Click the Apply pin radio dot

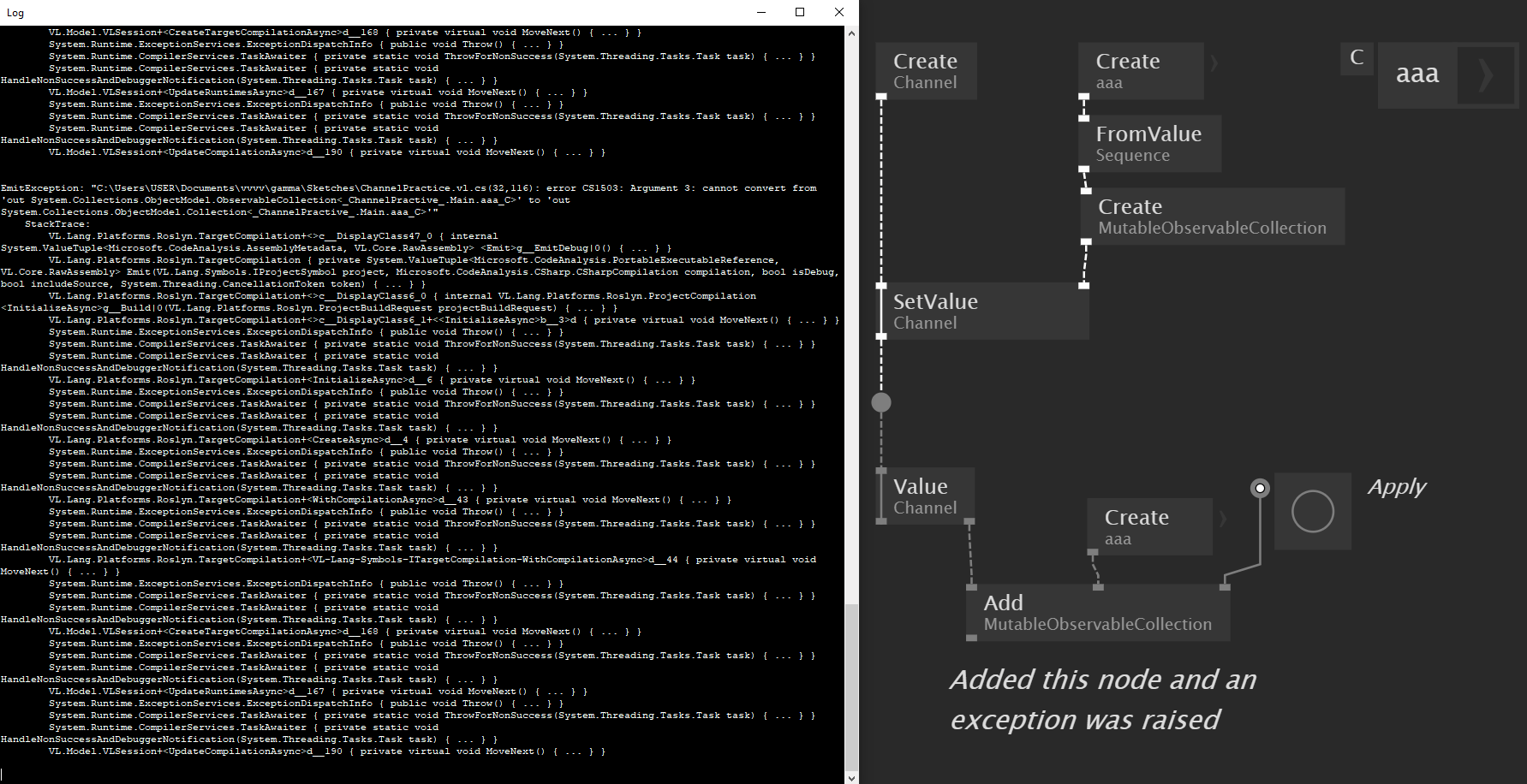coord(1260,488)
